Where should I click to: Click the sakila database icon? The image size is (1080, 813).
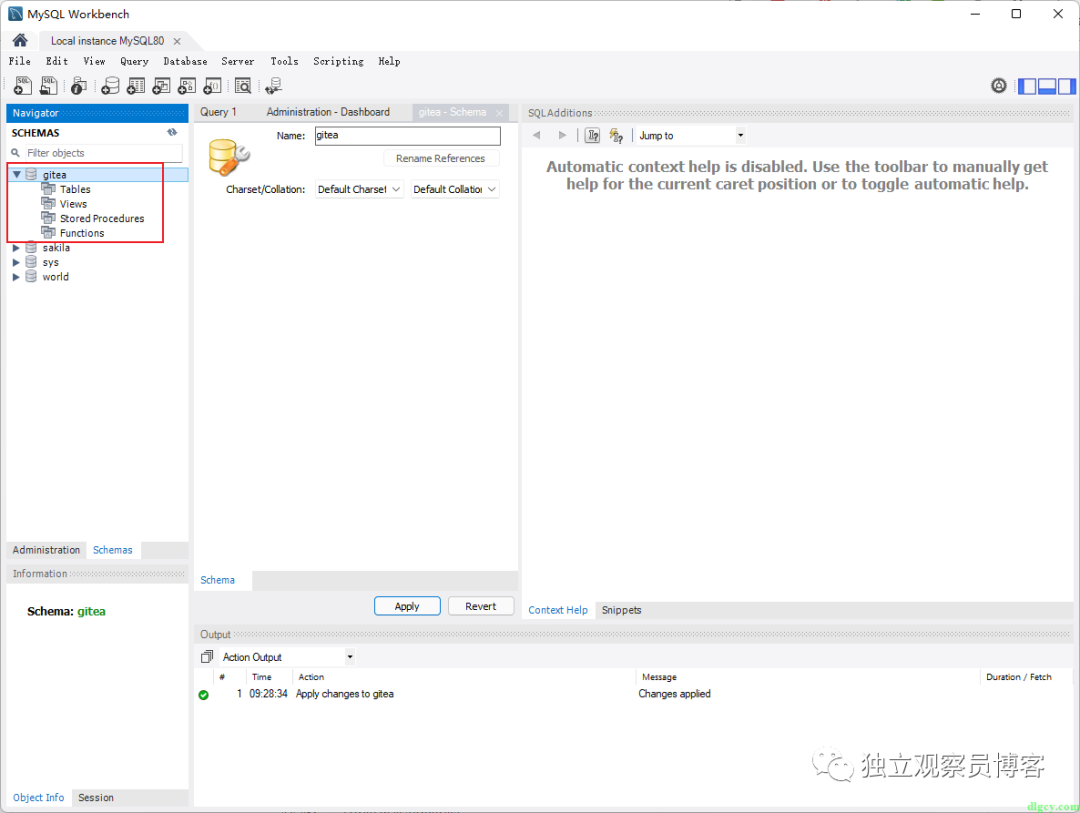[x=31, y=247]
